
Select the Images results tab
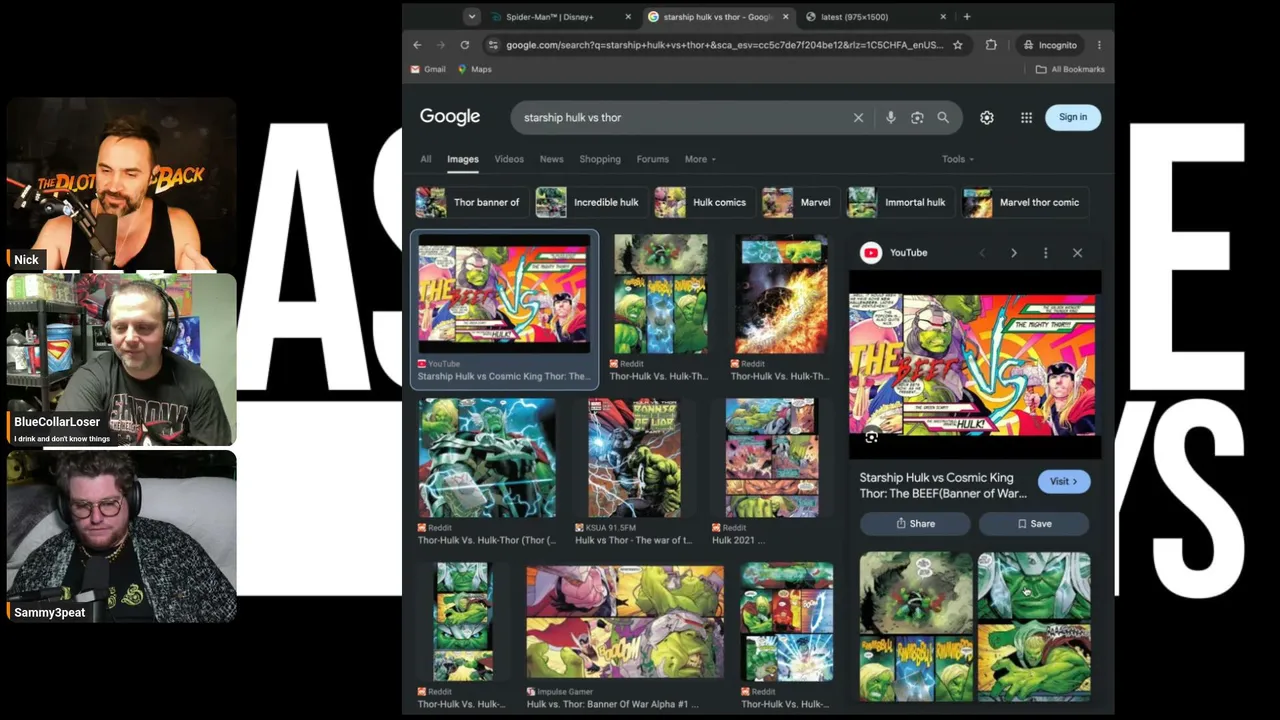[463, 159]
